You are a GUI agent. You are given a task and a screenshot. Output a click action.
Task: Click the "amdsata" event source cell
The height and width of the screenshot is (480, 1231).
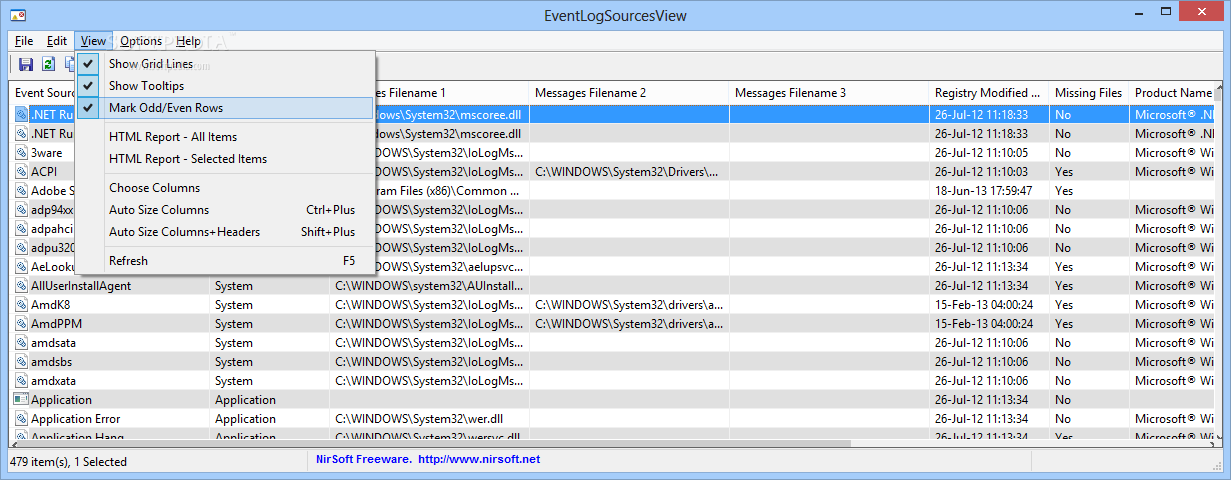coord(54,343)
